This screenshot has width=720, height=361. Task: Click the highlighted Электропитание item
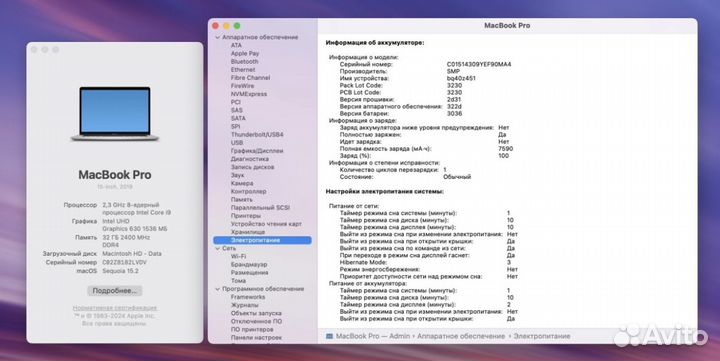tap(262, 240)
